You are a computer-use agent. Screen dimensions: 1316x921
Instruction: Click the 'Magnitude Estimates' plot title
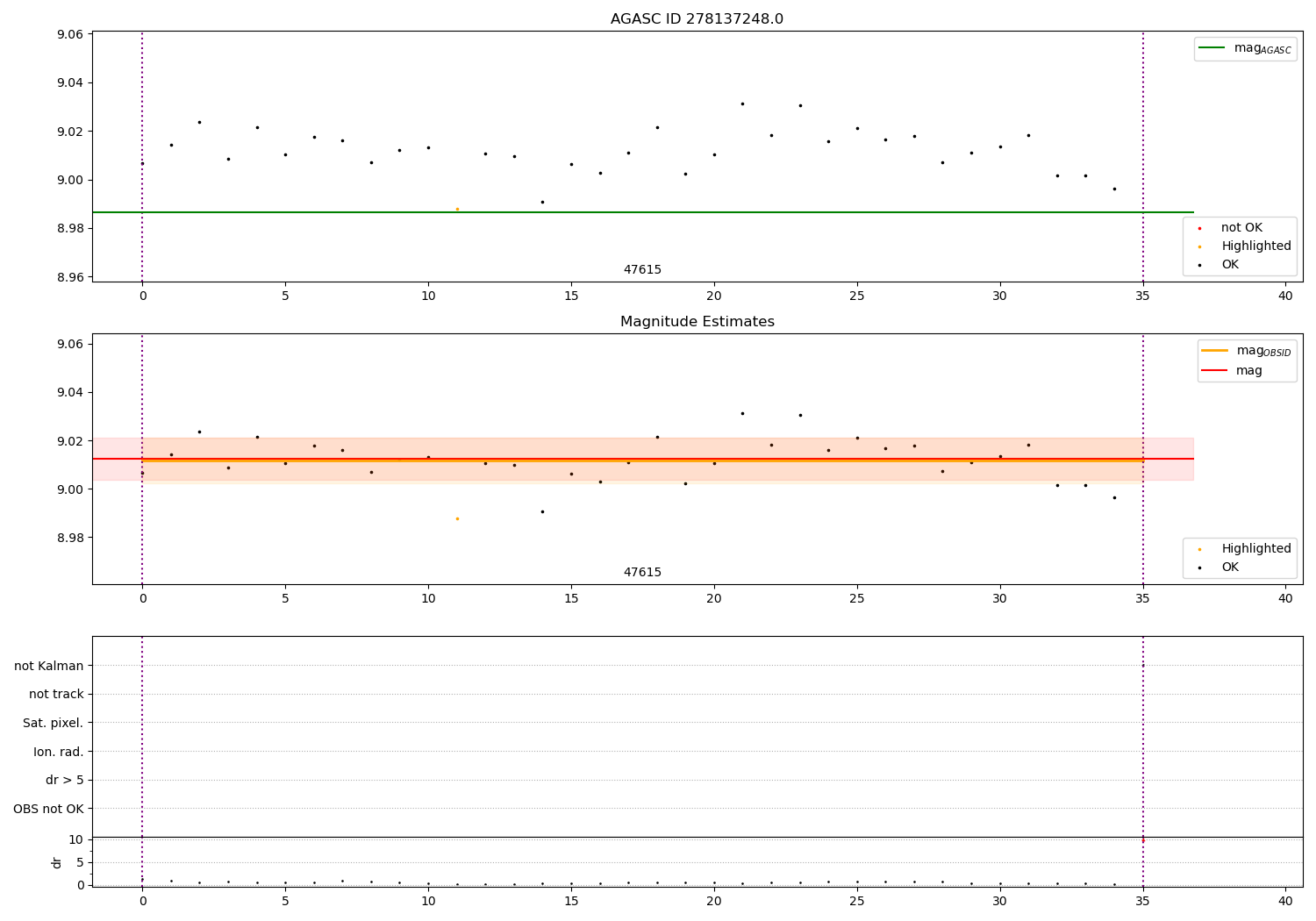697,322
